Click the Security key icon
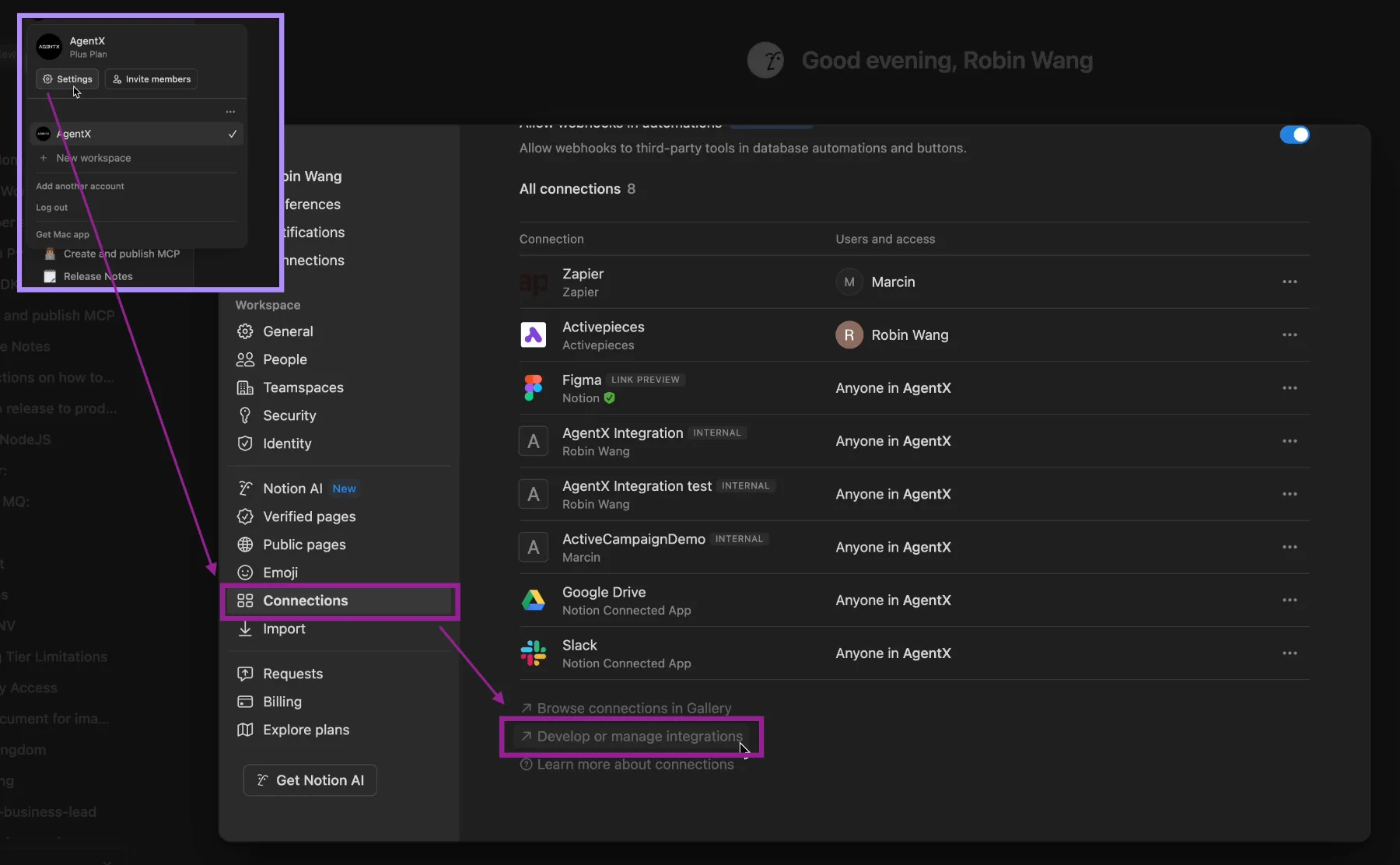 click(x=245, y=415)
